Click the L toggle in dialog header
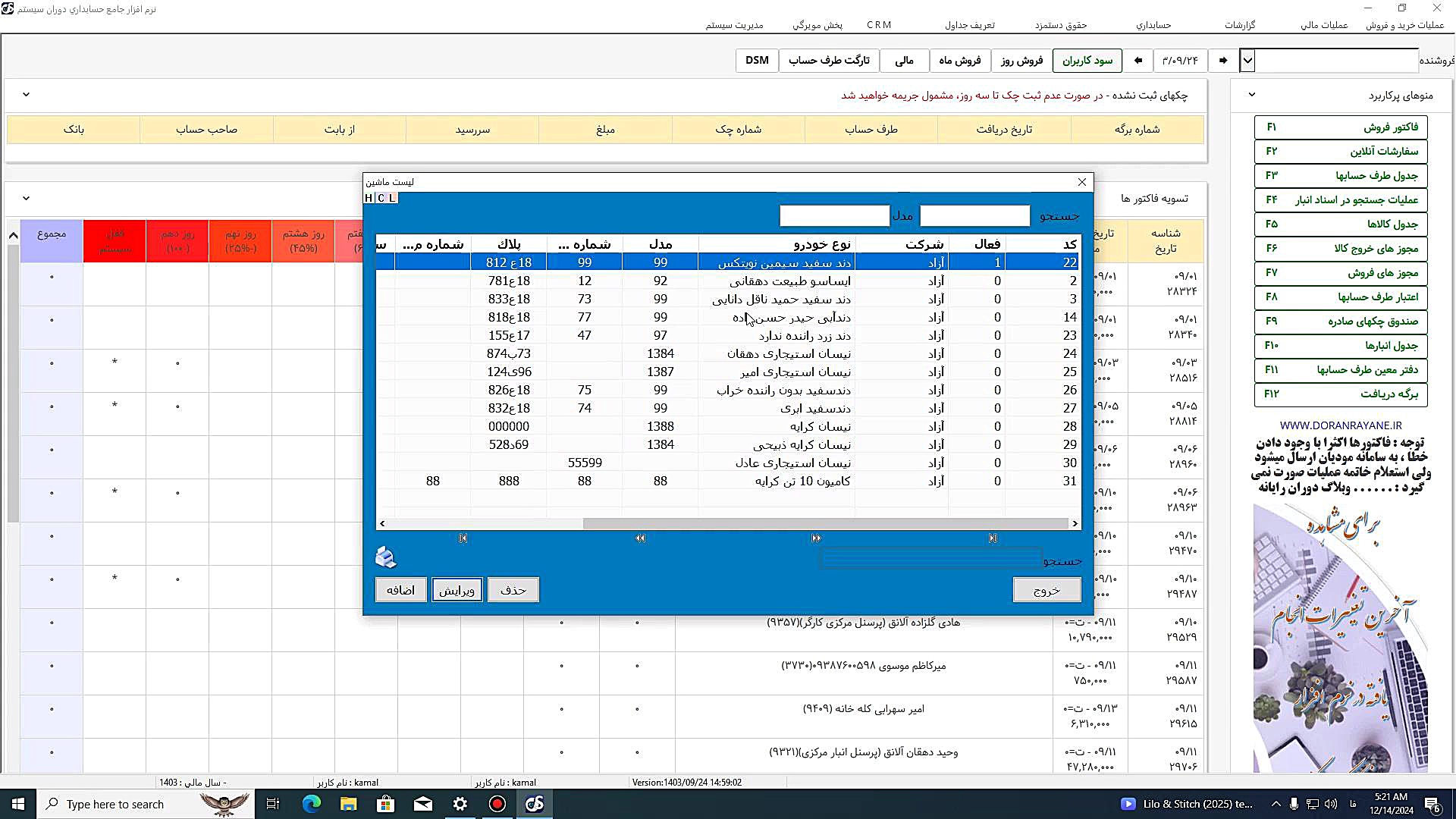The width and height of the screenshot is (1456, 819). [x=392, y=198]
